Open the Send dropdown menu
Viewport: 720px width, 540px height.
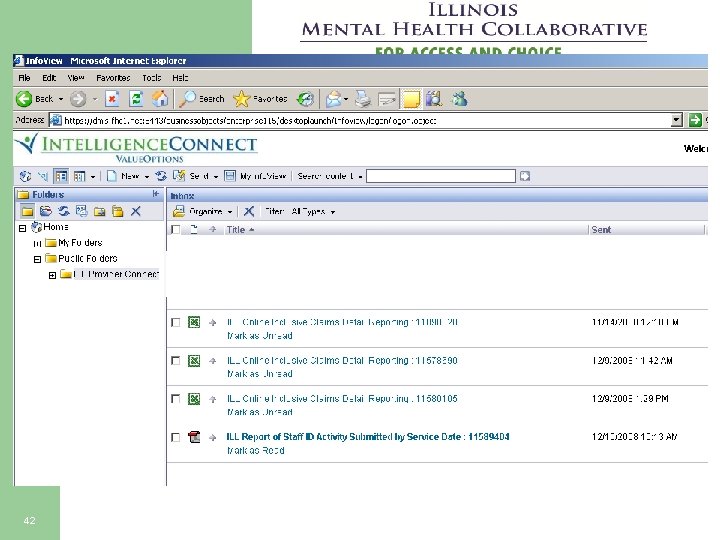(x=216, y=176)
